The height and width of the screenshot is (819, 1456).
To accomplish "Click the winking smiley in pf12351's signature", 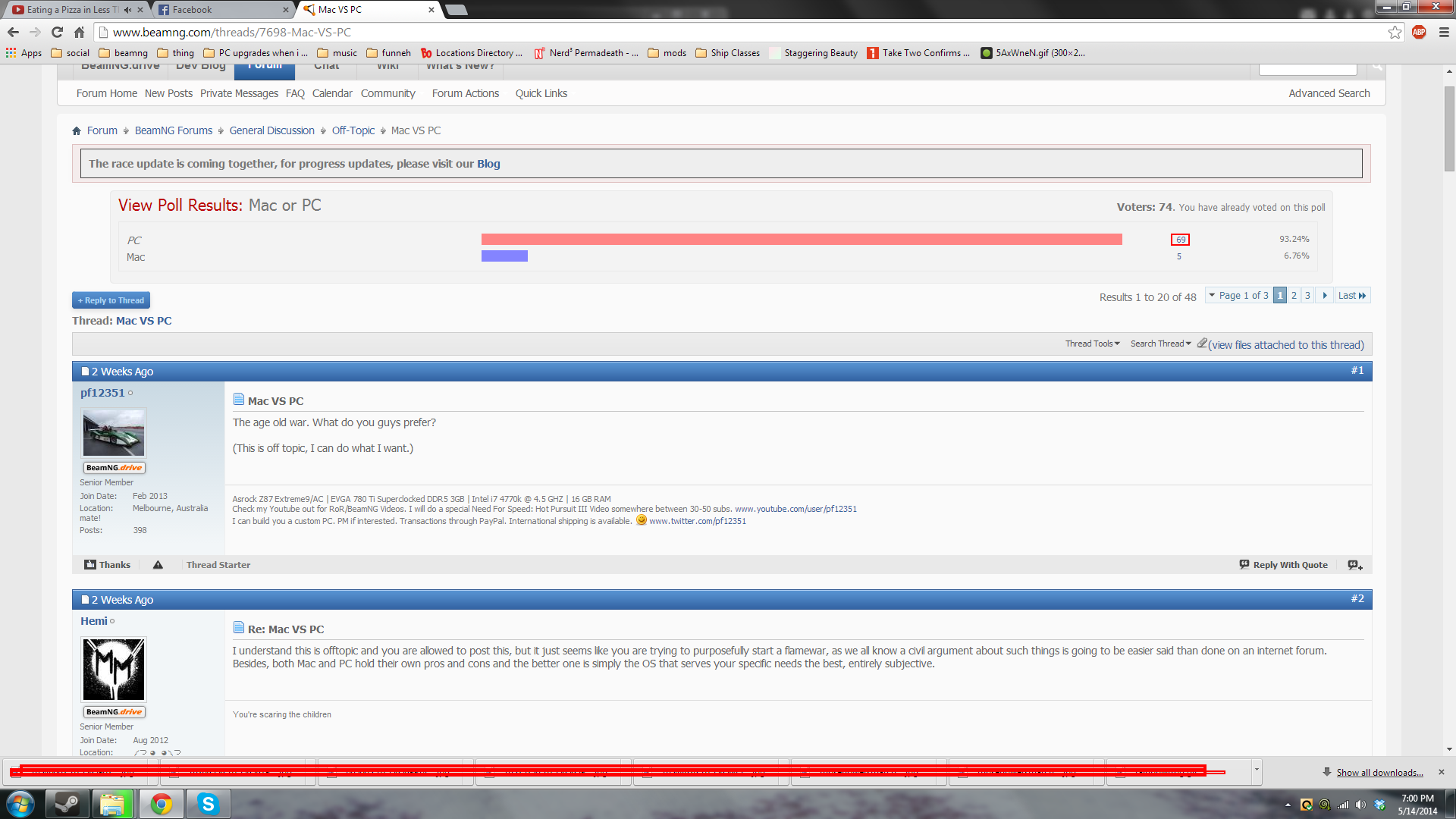I will 642,520.
